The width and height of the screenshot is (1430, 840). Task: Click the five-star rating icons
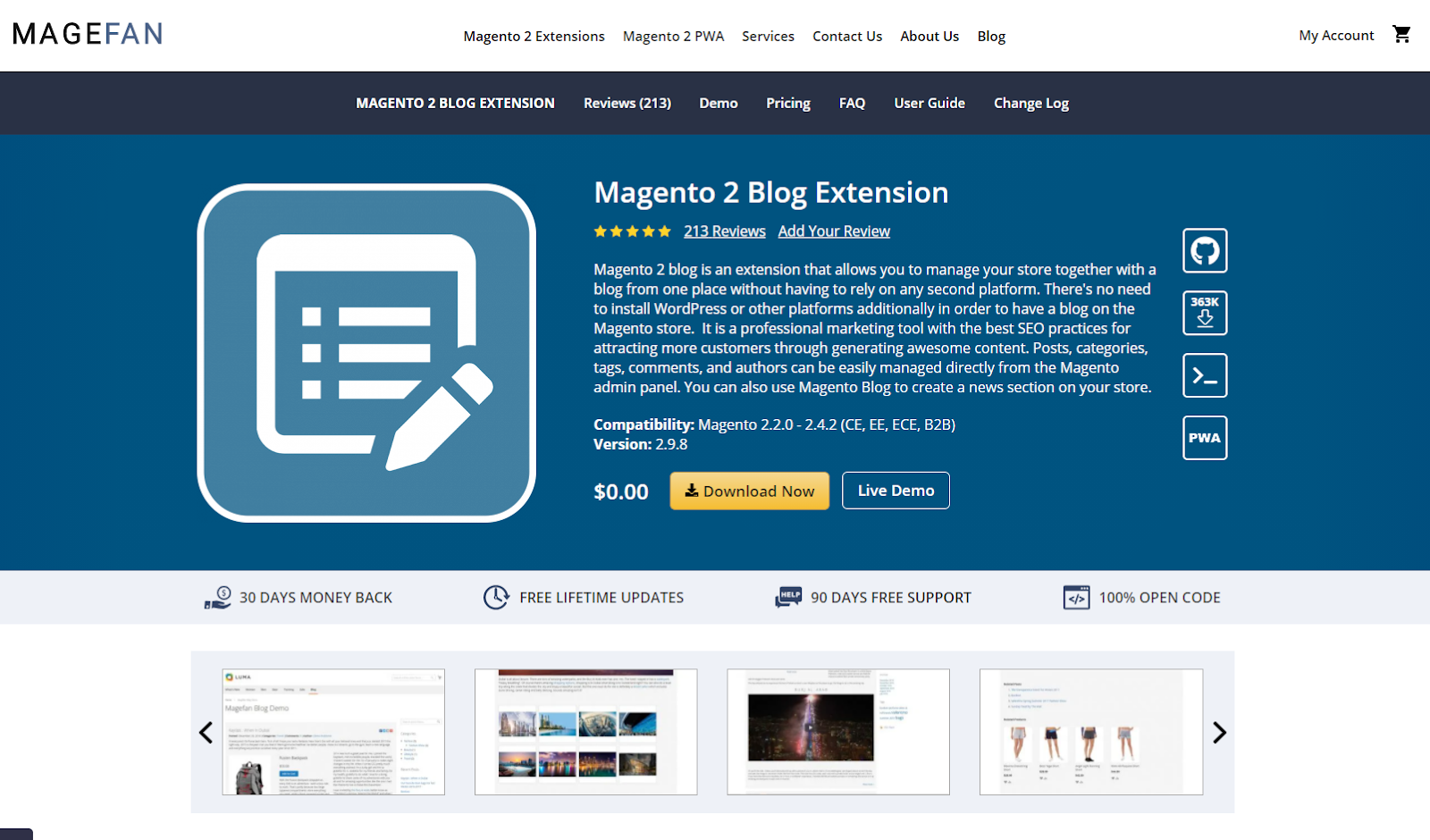632,231
